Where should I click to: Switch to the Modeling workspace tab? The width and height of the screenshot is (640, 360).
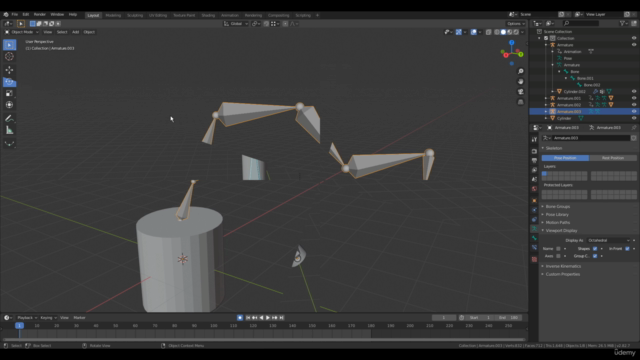pos(113,15)
